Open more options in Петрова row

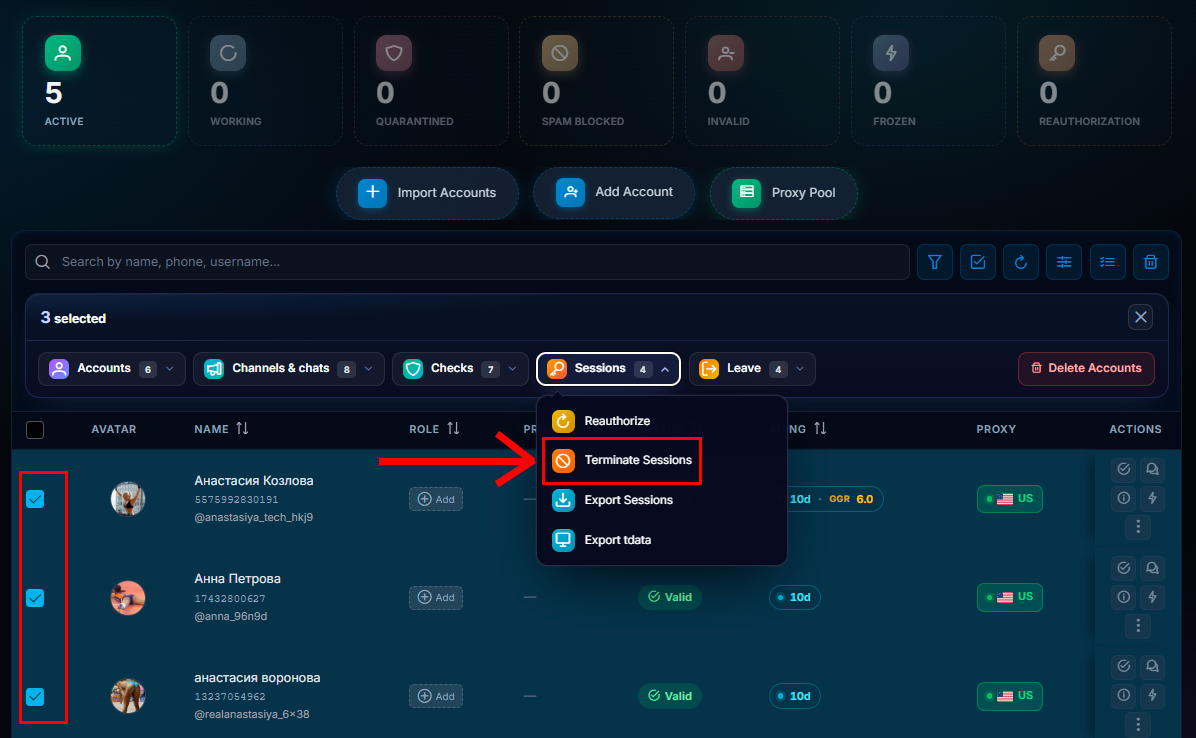pyautogui.click(x=1138, y=626)
